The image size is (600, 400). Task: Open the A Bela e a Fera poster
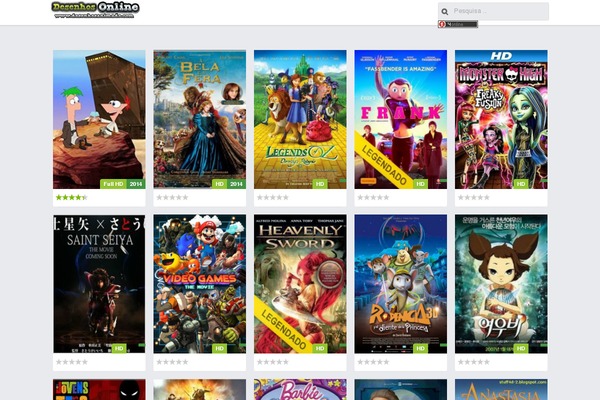click(x=200, y=119)
